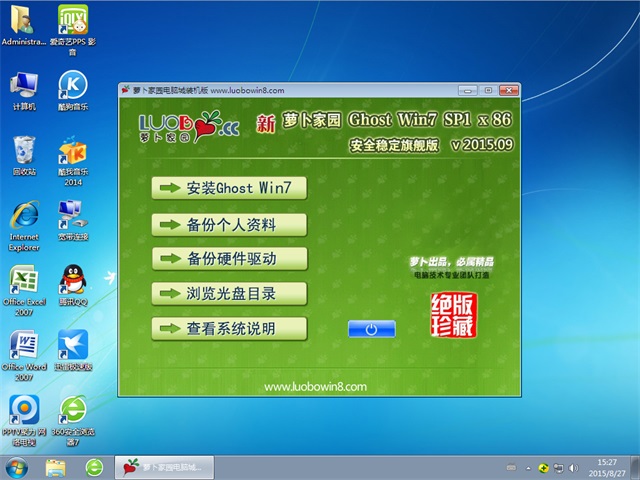Launch 腾讯QQ penguin icon
The image size is (640, 480).
pyautogui.click(x=72, y=281)
